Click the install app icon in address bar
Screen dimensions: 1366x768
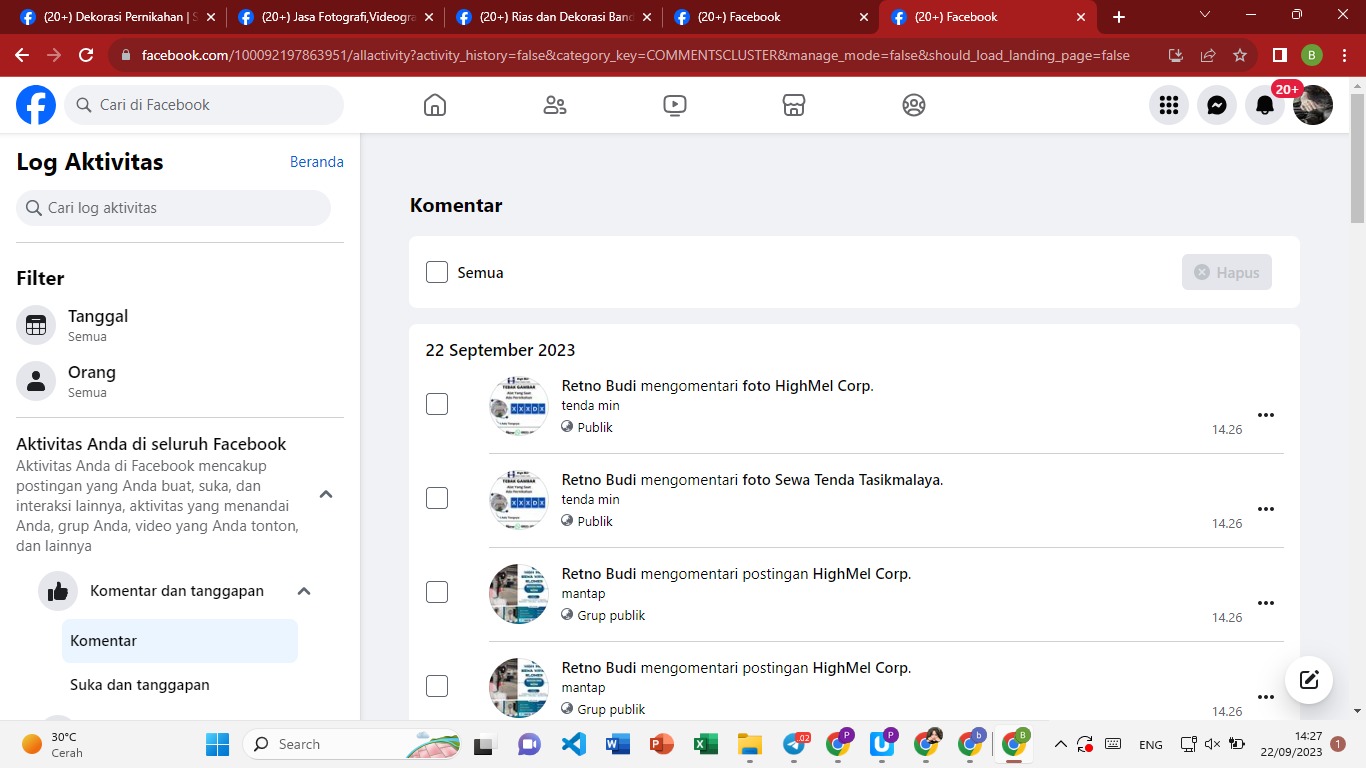tap(1176, 55)
